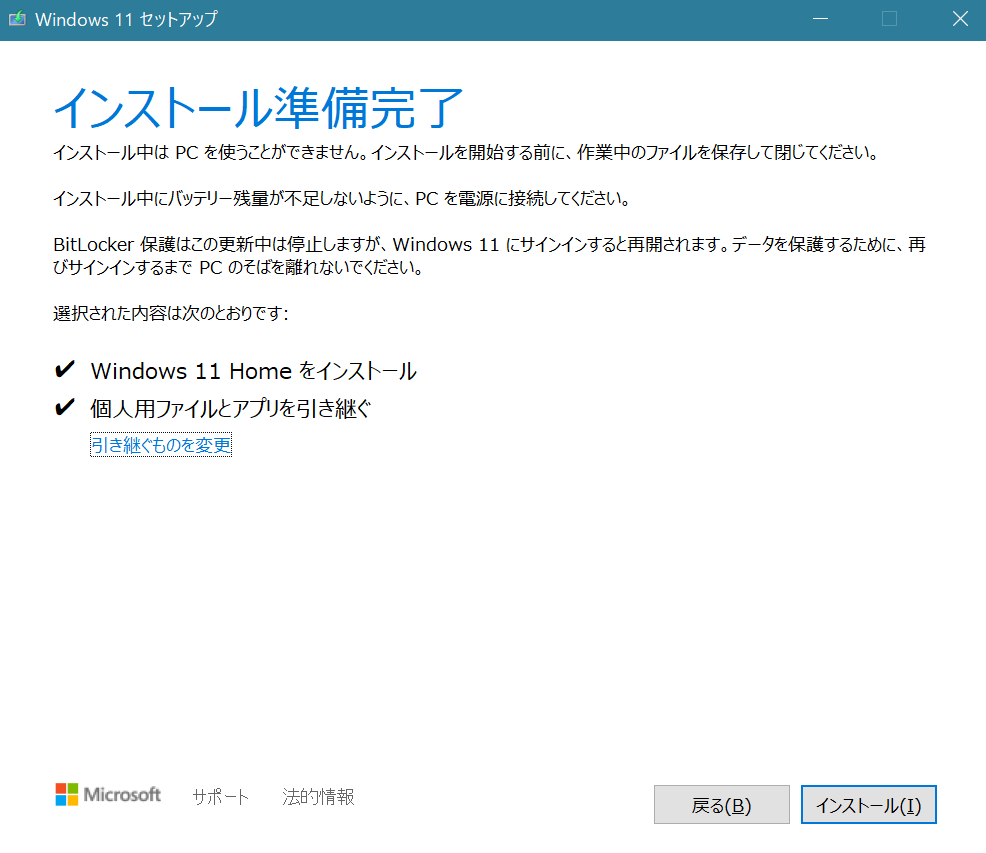
Task: Open the 引き継ぐものを変更 link
Action: click(161, 445)
